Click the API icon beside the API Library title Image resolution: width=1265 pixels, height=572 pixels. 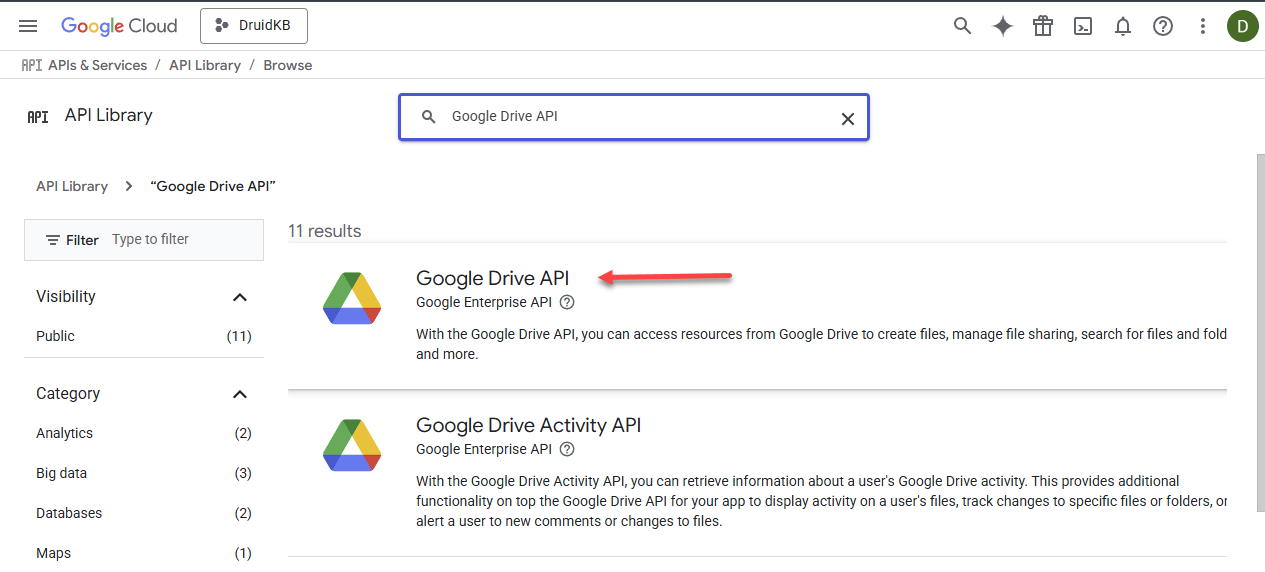pos(38,116)
